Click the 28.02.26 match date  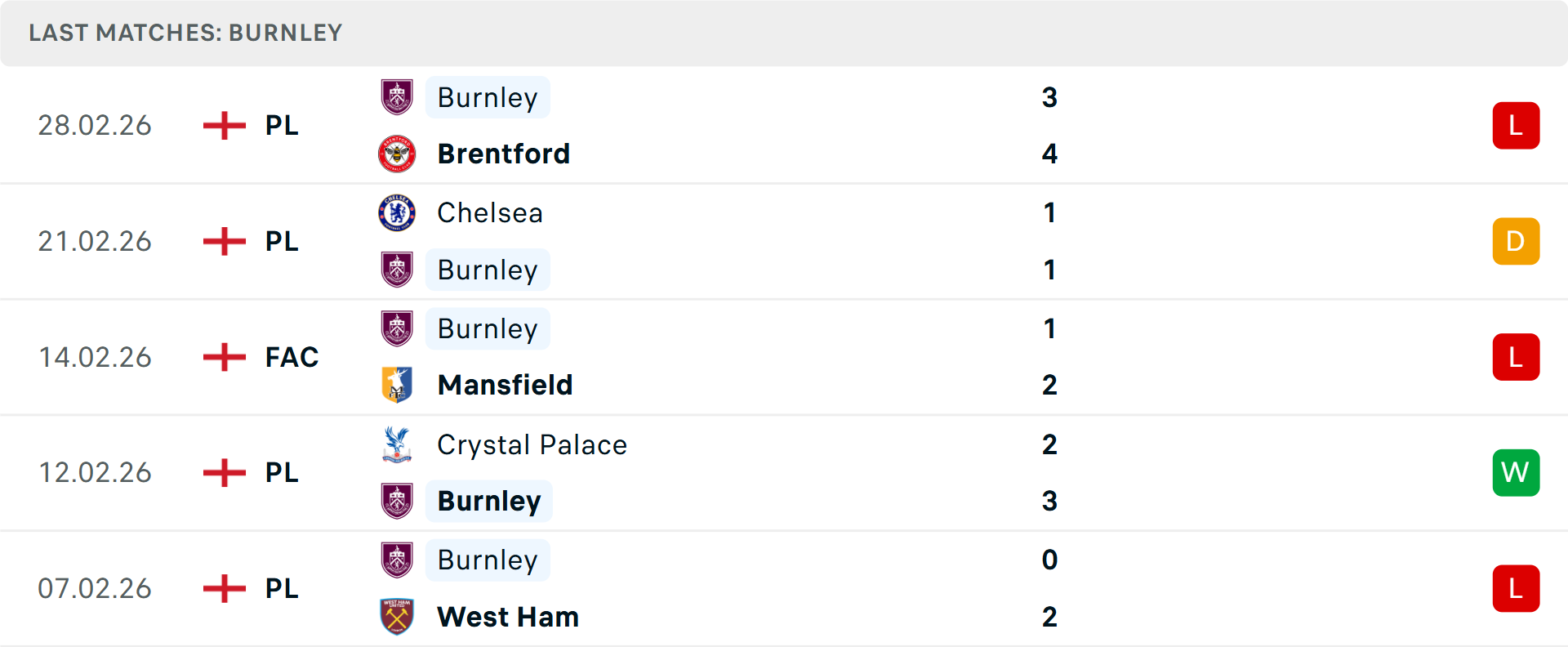click(95, 125)
